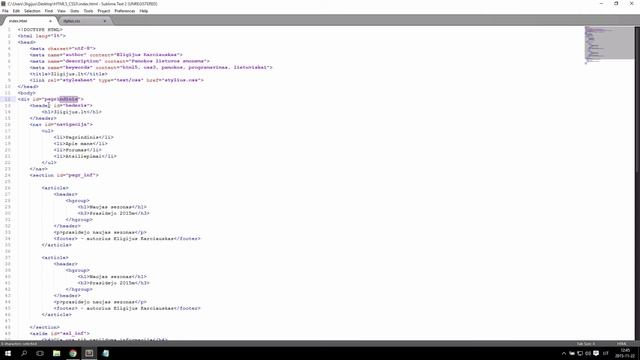Viewport: 640px width, 360px height.
Task: Click the title tag on line 8
Action: pyautogui.click(x=69, y=74)
